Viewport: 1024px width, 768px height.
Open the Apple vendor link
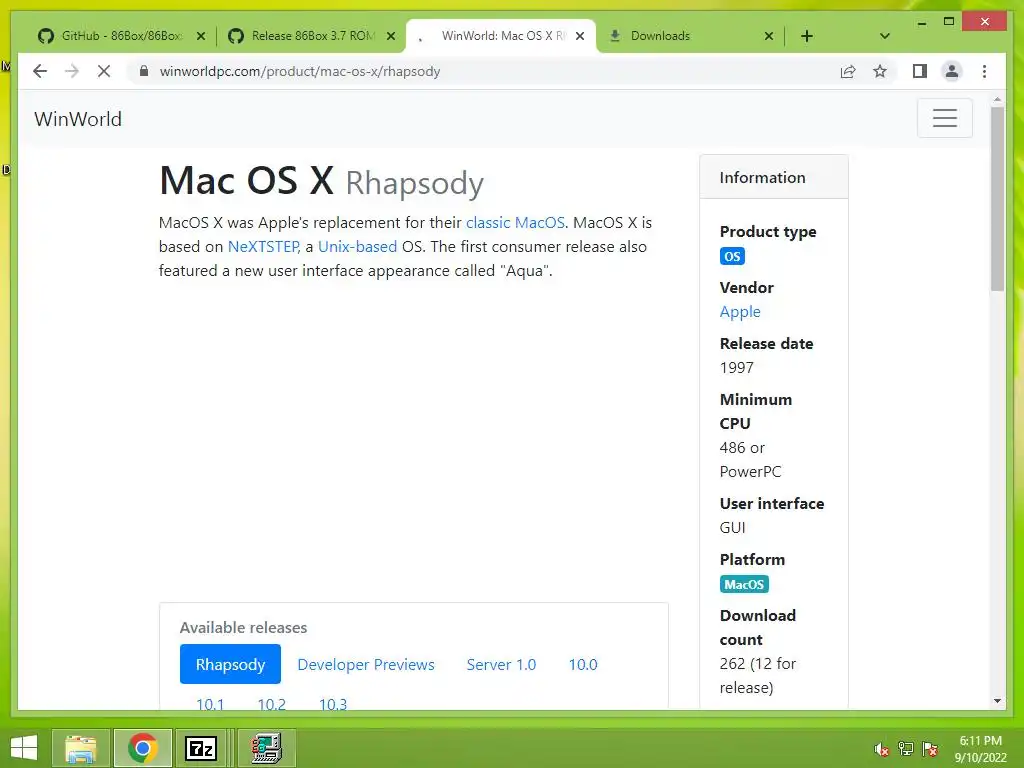click(740, 312)
